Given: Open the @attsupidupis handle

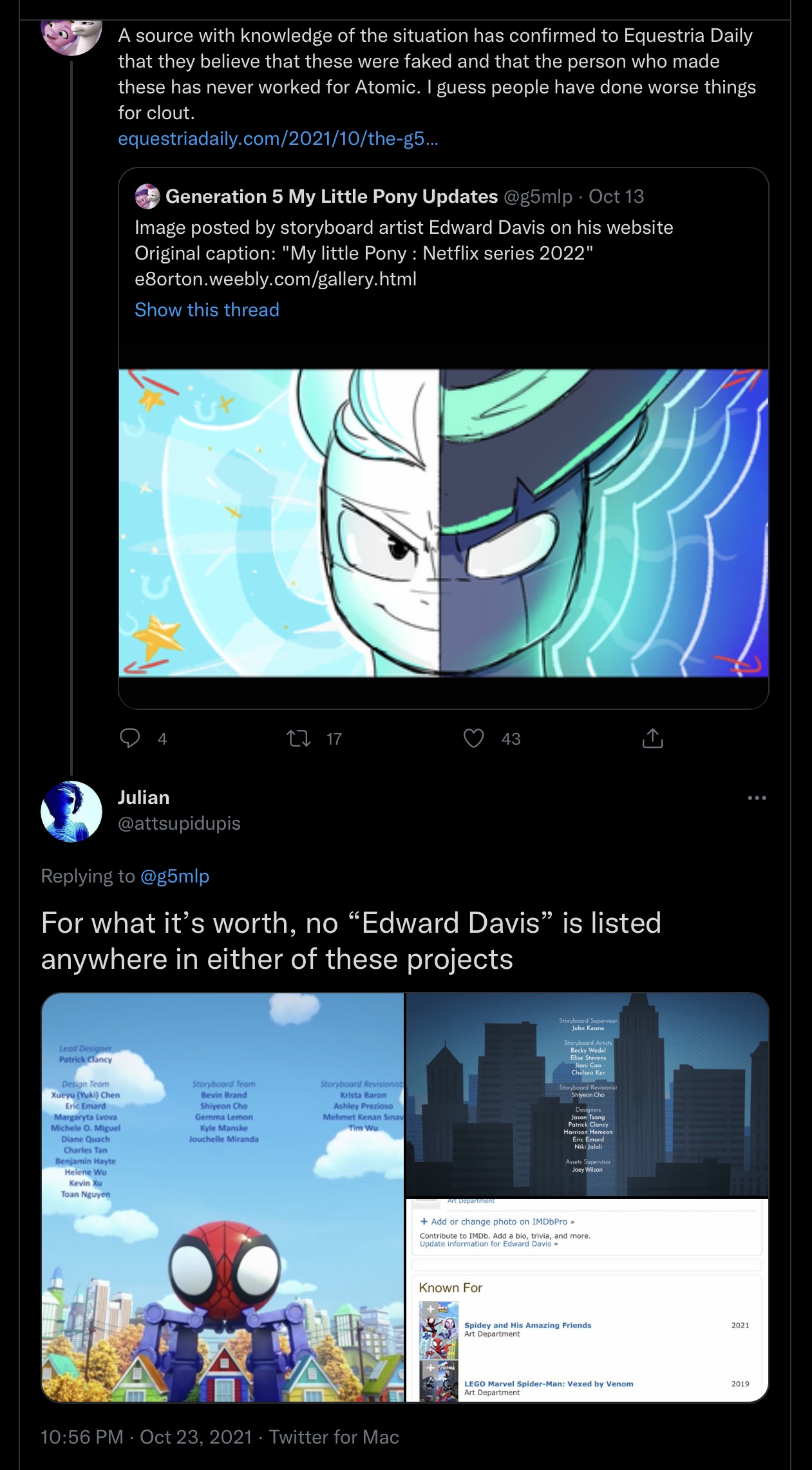Looking at the screenshot, I should [179, 823].
